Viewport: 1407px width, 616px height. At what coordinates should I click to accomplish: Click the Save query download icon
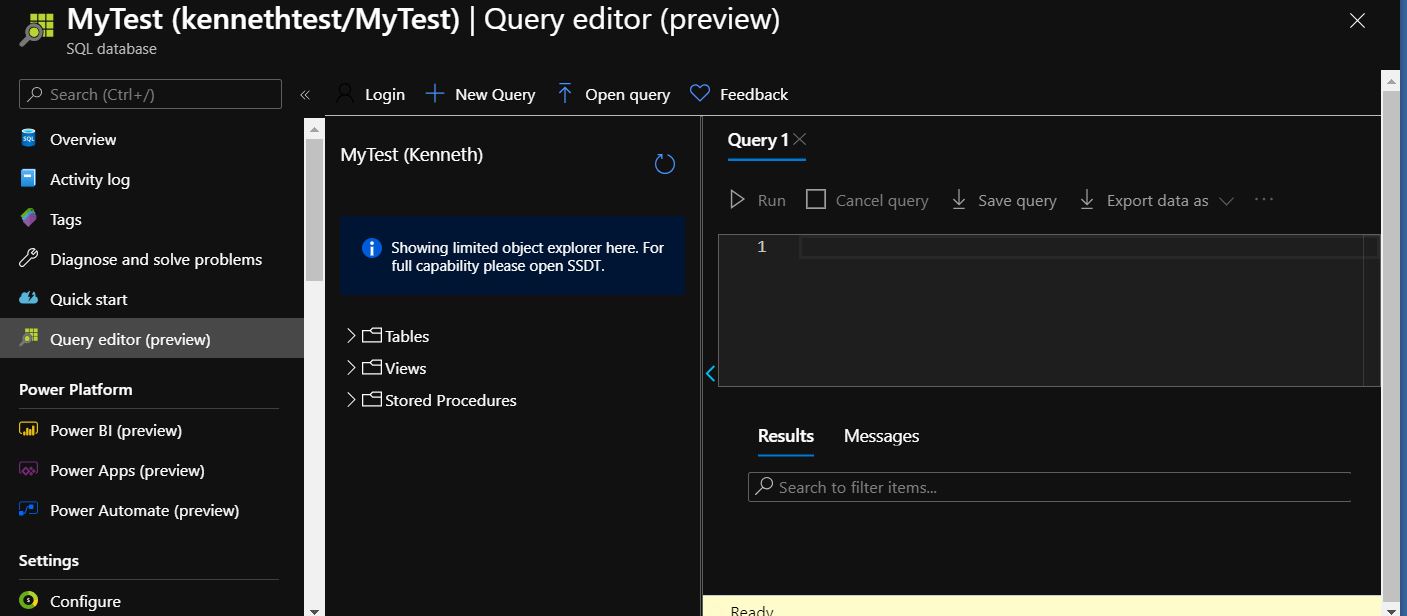tap(958, 200)
